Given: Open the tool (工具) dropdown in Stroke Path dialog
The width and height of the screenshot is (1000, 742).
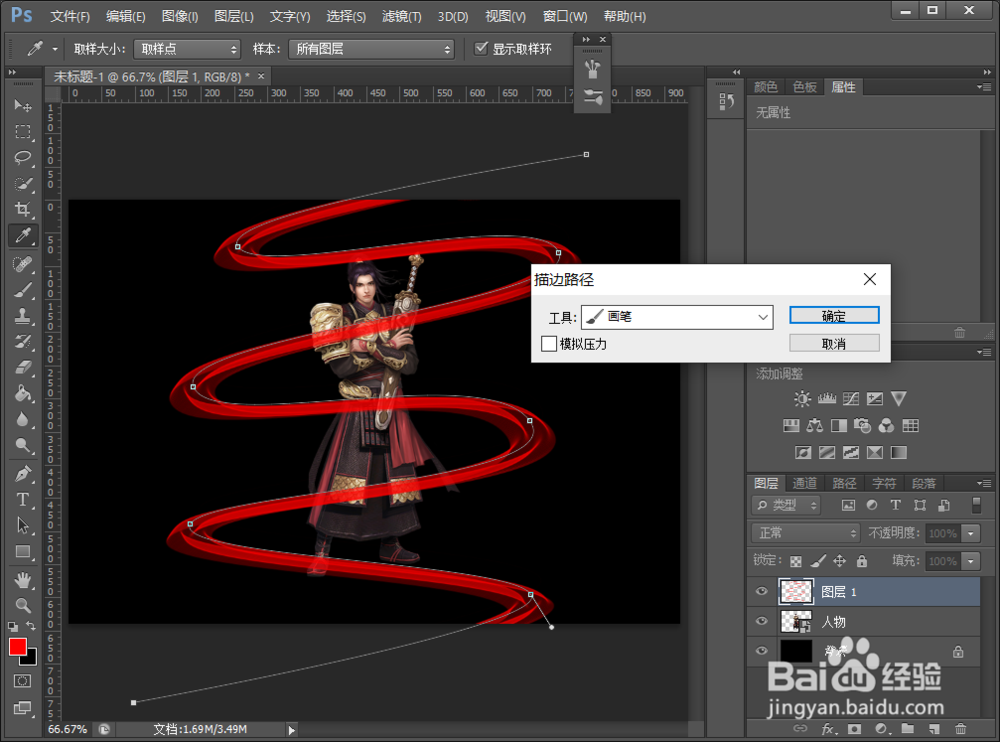Looking at the screenshot, I should click(677, 317).
